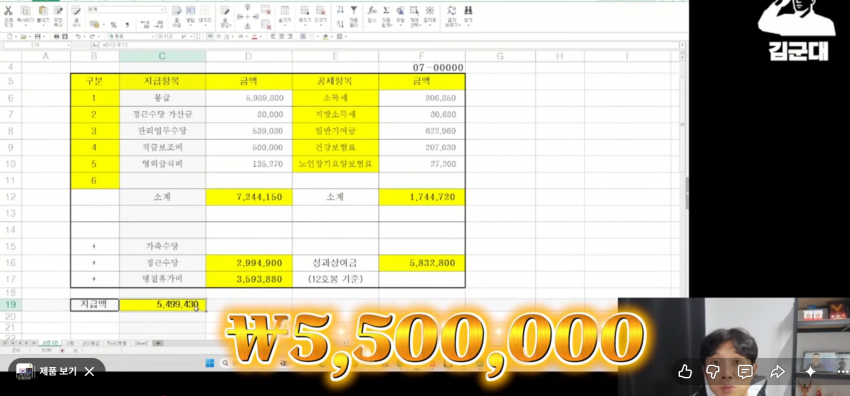Click the share arrow button

click(778, 371)
